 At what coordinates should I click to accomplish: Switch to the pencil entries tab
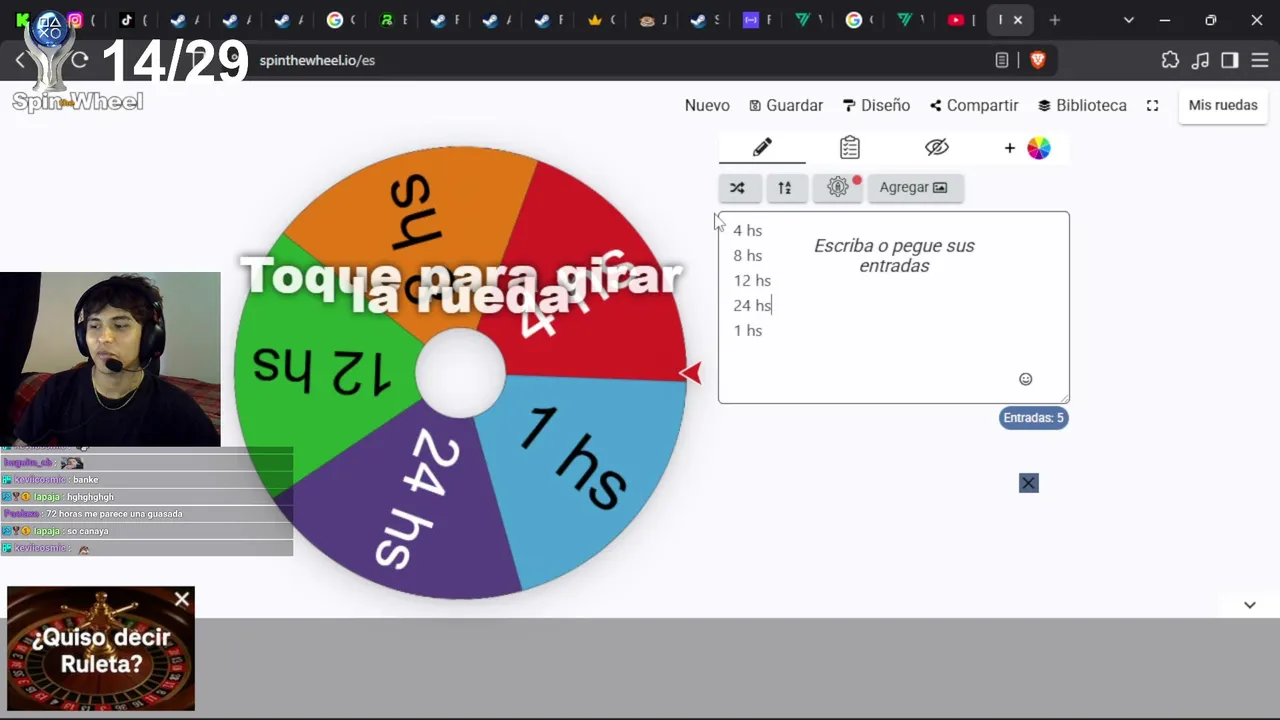click(x=762, y=147)
